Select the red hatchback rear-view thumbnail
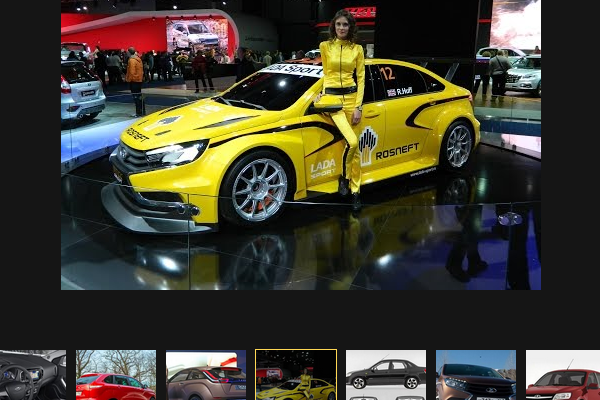 pos(116,375)
